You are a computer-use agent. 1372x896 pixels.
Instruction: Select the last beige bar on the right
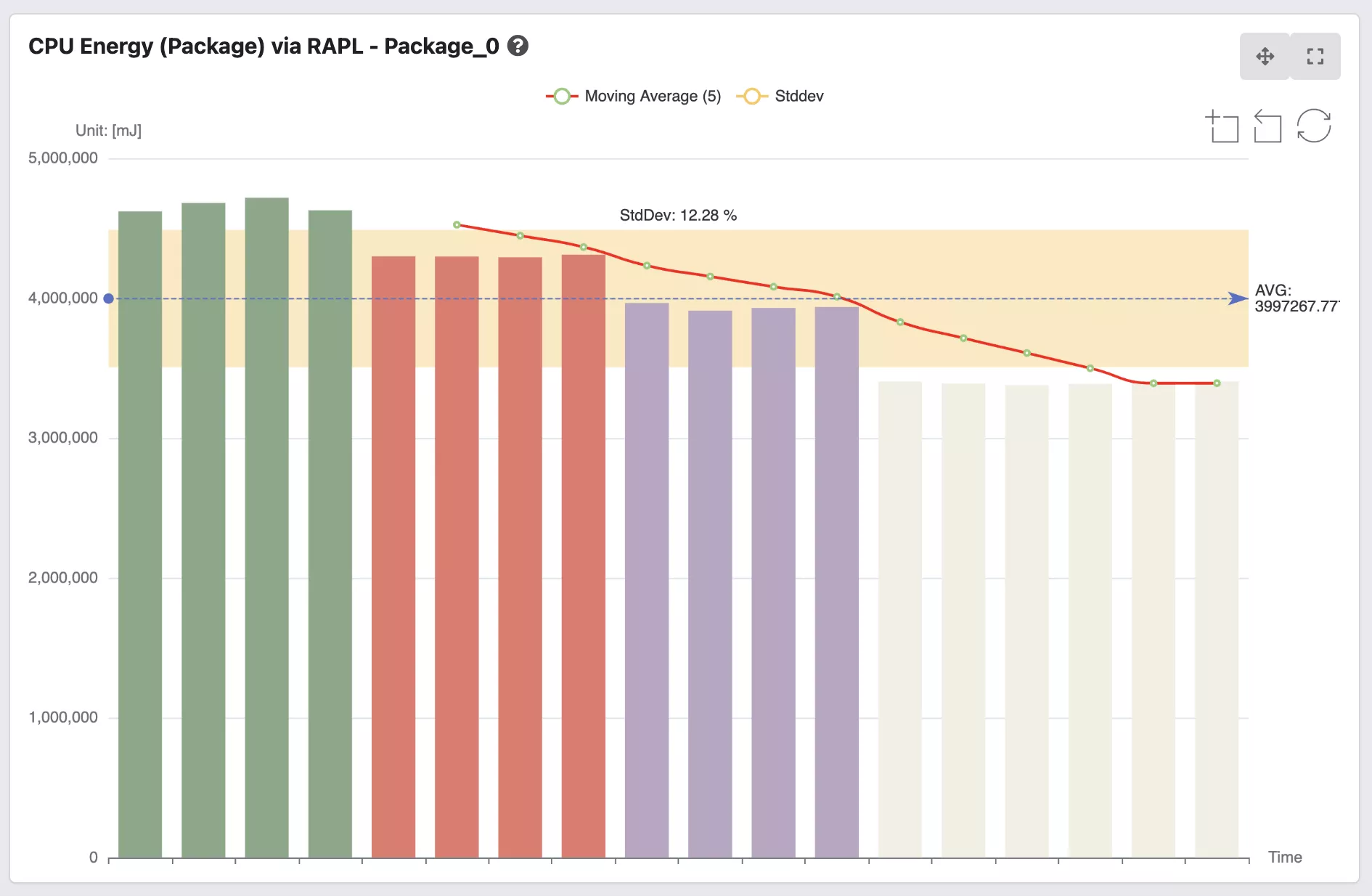(x=1217, y=617)
